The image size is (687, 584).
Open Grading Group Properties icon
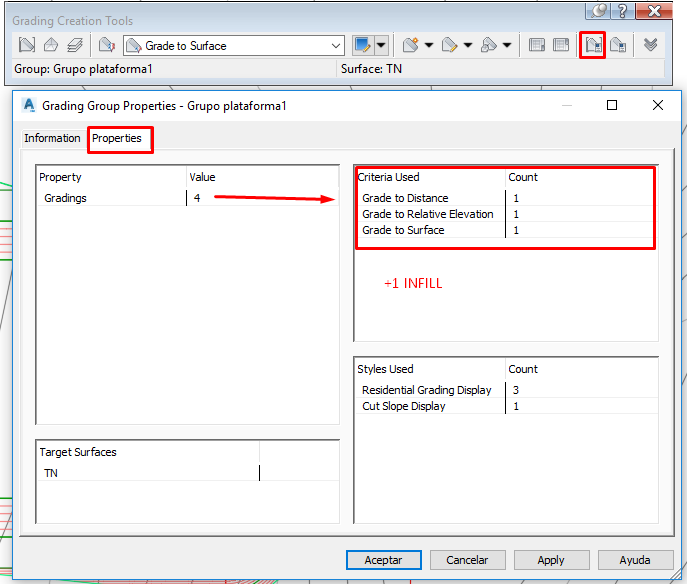[x=593, y=45]
